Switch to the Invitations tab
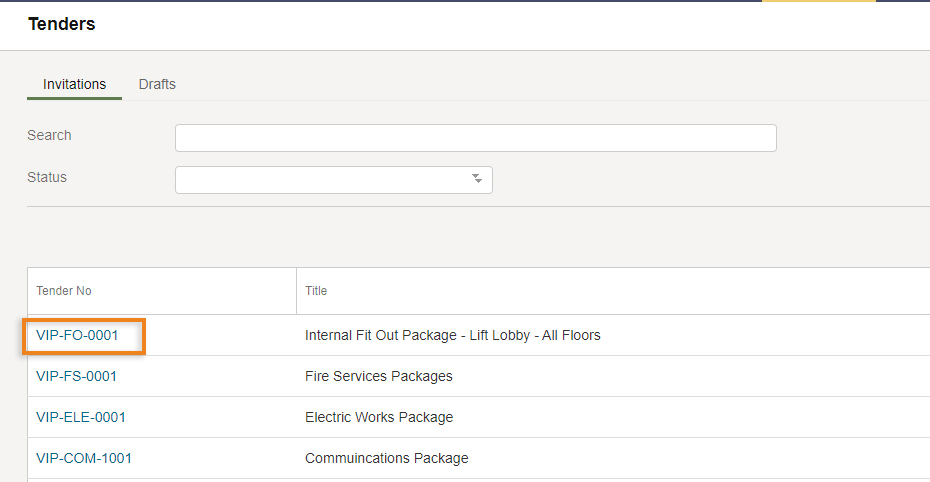Image resolution: width=930 pixels, height=482 pixels. tap(74, 84)
